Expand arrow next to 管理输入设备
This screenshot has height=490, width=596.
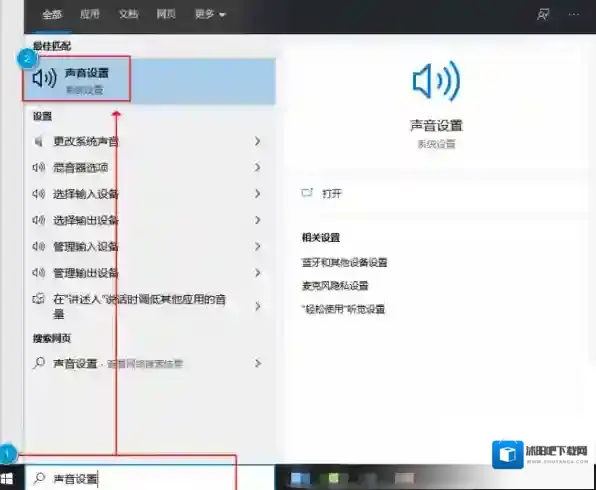(x=258, y=246)
